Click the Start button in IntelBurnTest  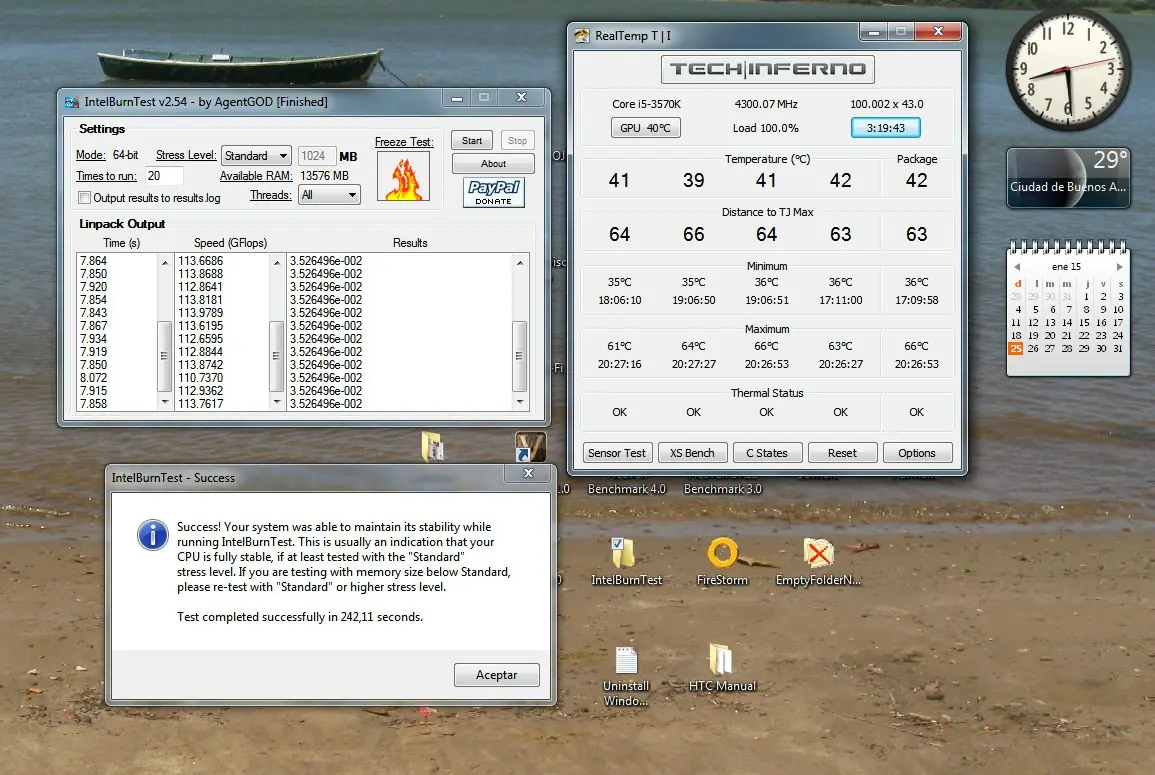tap(471, 141)
